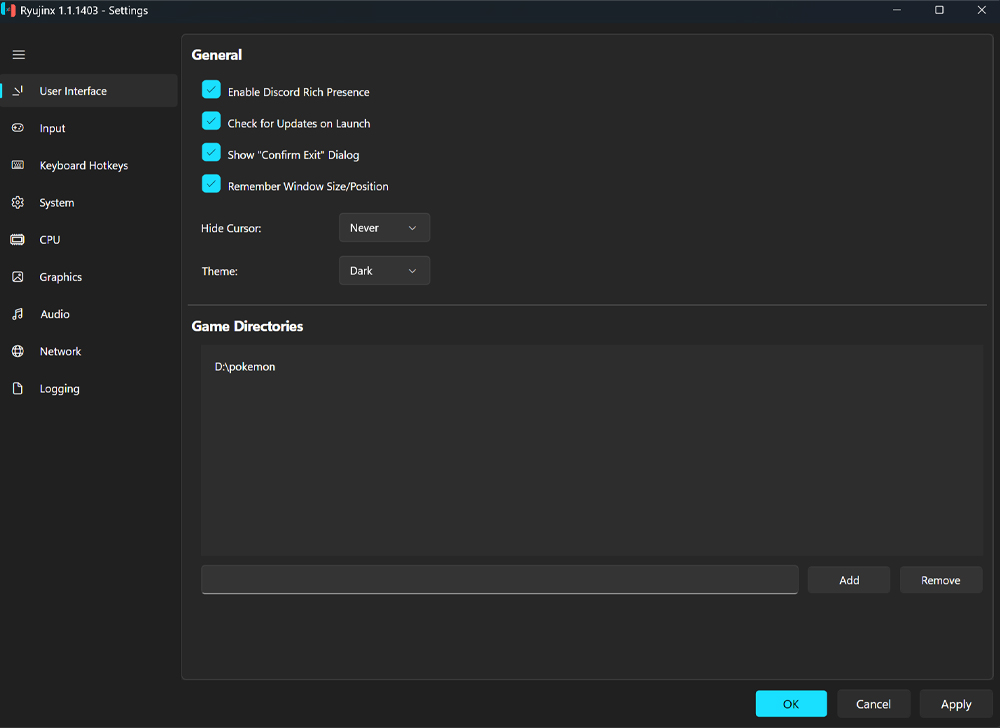Image resolution: width=1000 pixels, height=728 pixels.
Task: Click the Network globe icon
Action: tap(18, 352)
